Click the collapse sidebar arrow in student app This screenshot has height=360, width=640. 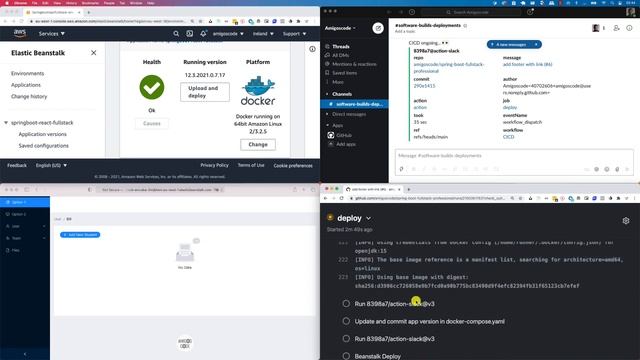25,354
